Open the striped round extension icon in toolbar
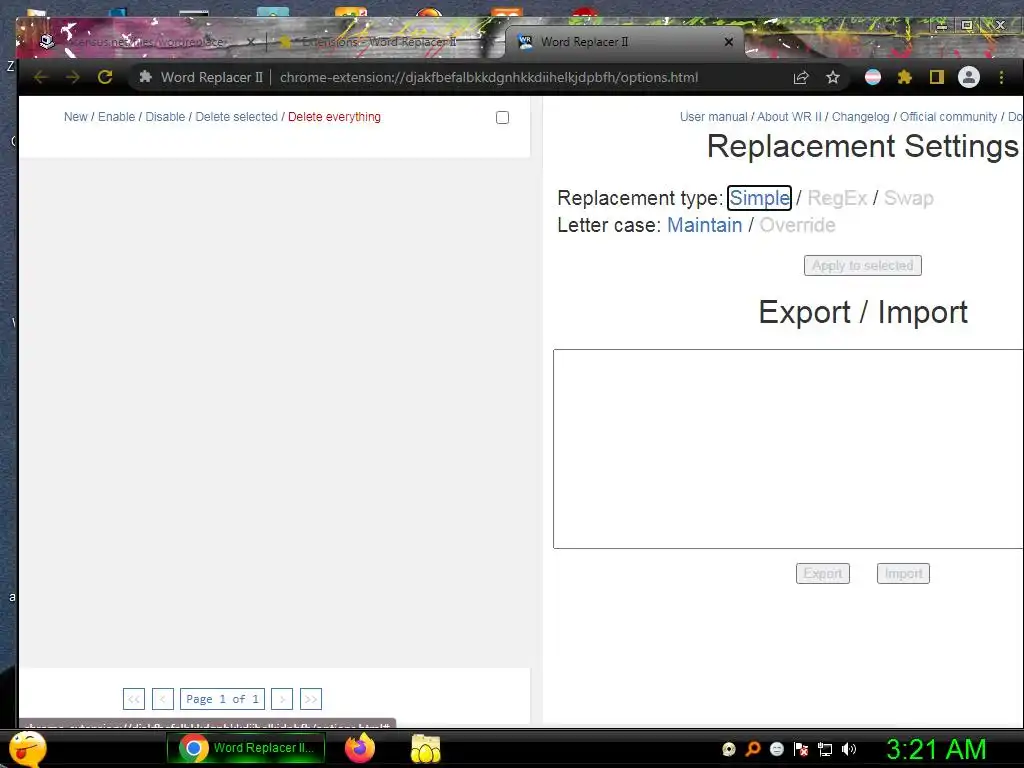The image size is (1024, 768). tap(872, 78)
